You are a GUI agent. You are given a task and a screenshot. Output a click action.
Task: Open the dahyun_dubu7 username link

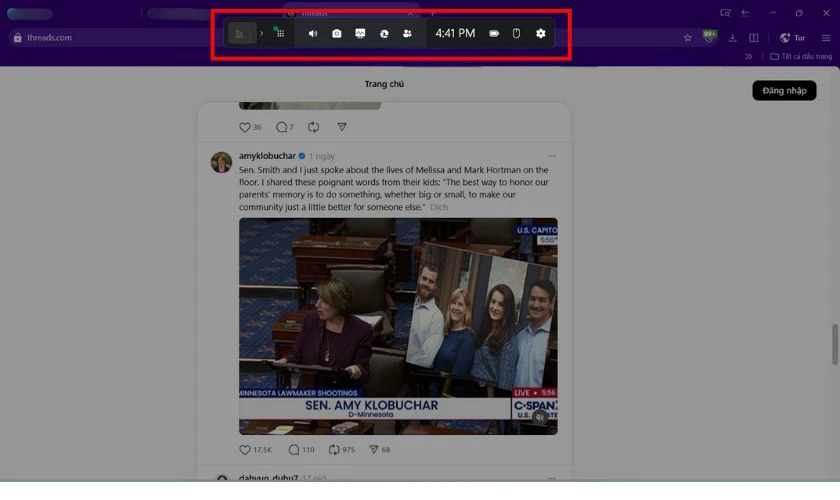point(268,477)
